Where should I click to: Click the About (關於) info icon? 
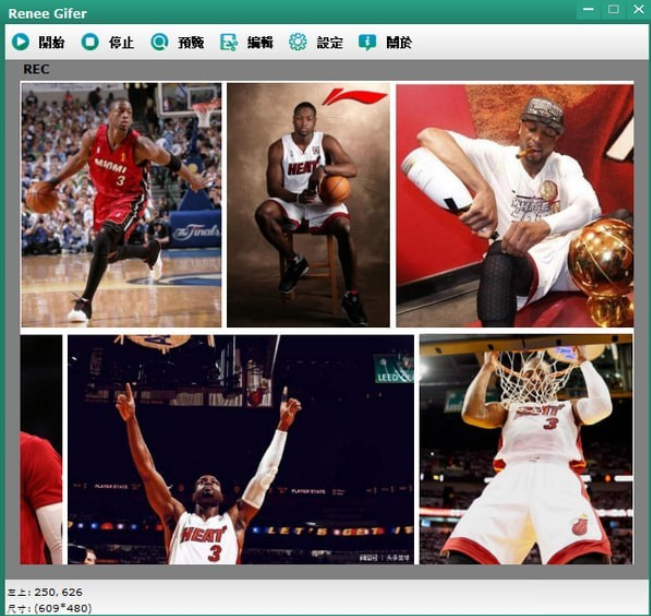(367, 42)
